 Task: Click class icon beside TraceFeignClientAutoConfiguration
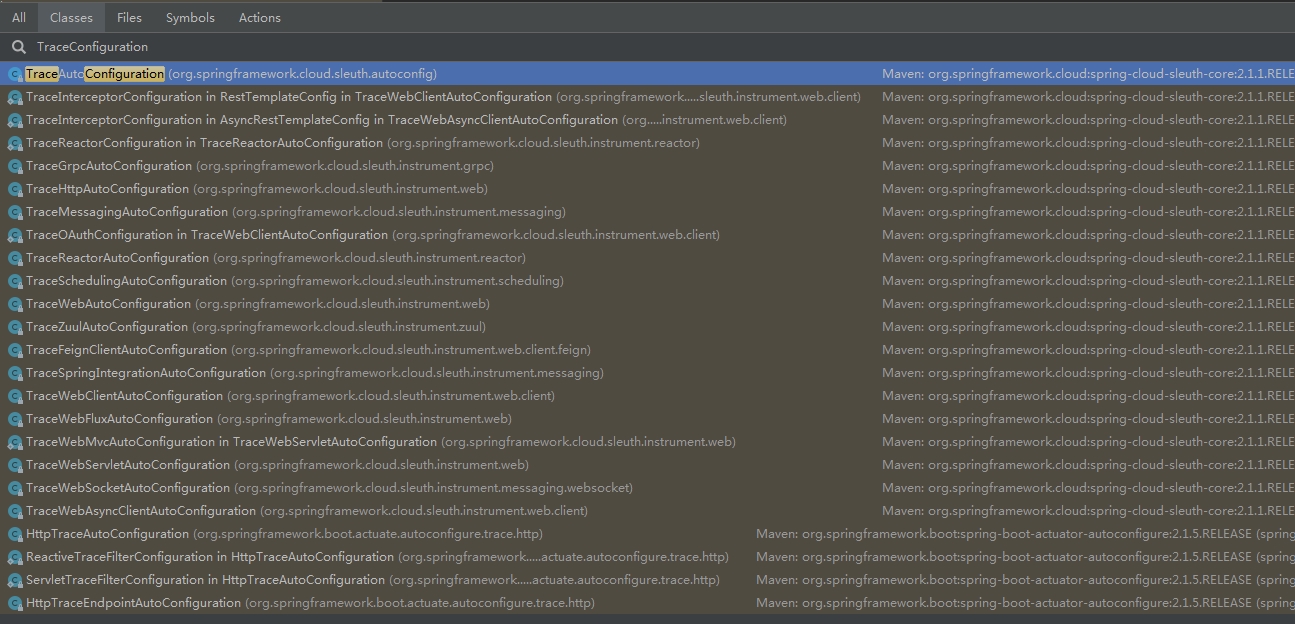click(x=15, y=350)
